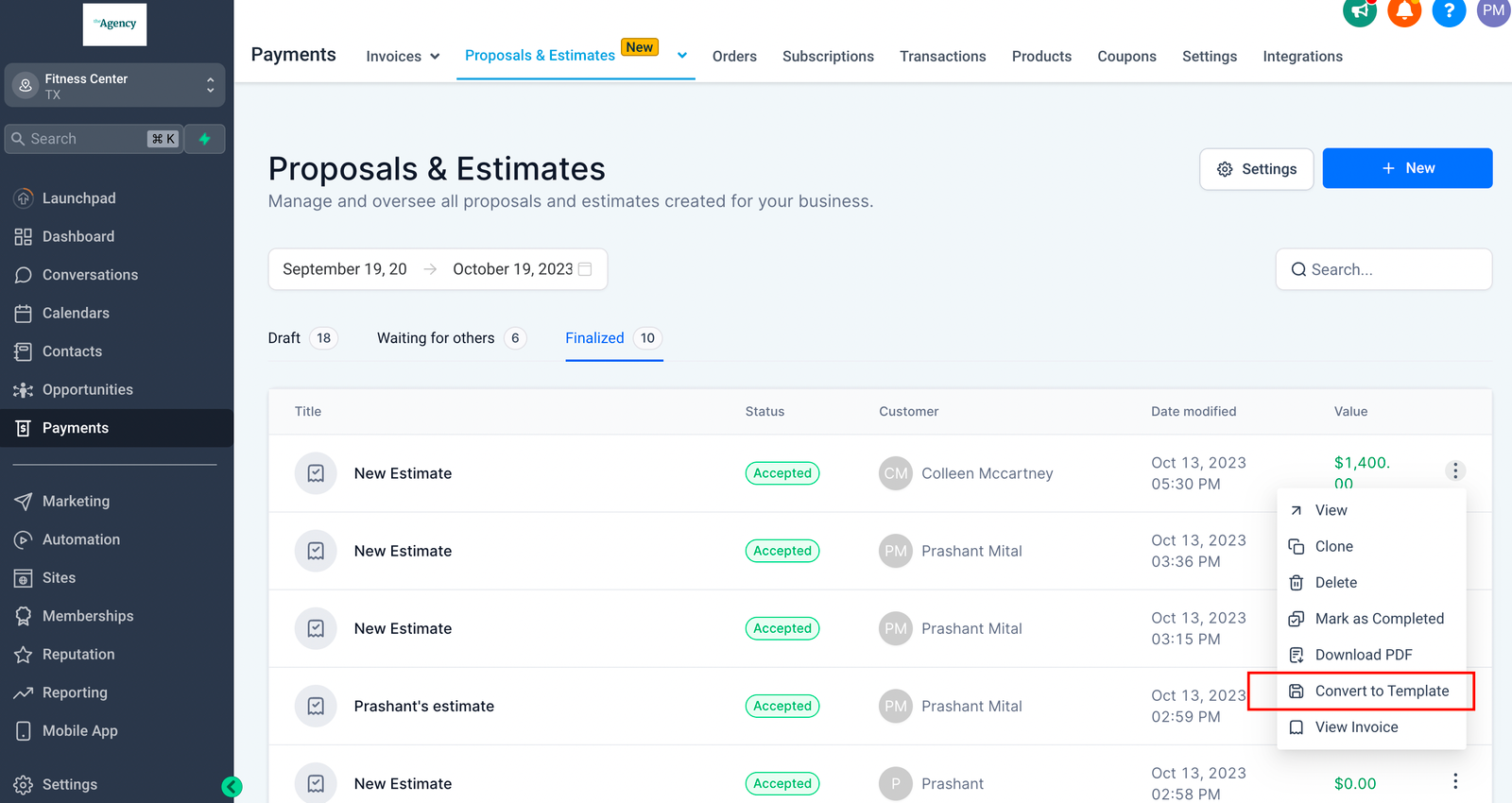Open Opportunities in the sidebar
1512x803 pixels.
point(87,390)
